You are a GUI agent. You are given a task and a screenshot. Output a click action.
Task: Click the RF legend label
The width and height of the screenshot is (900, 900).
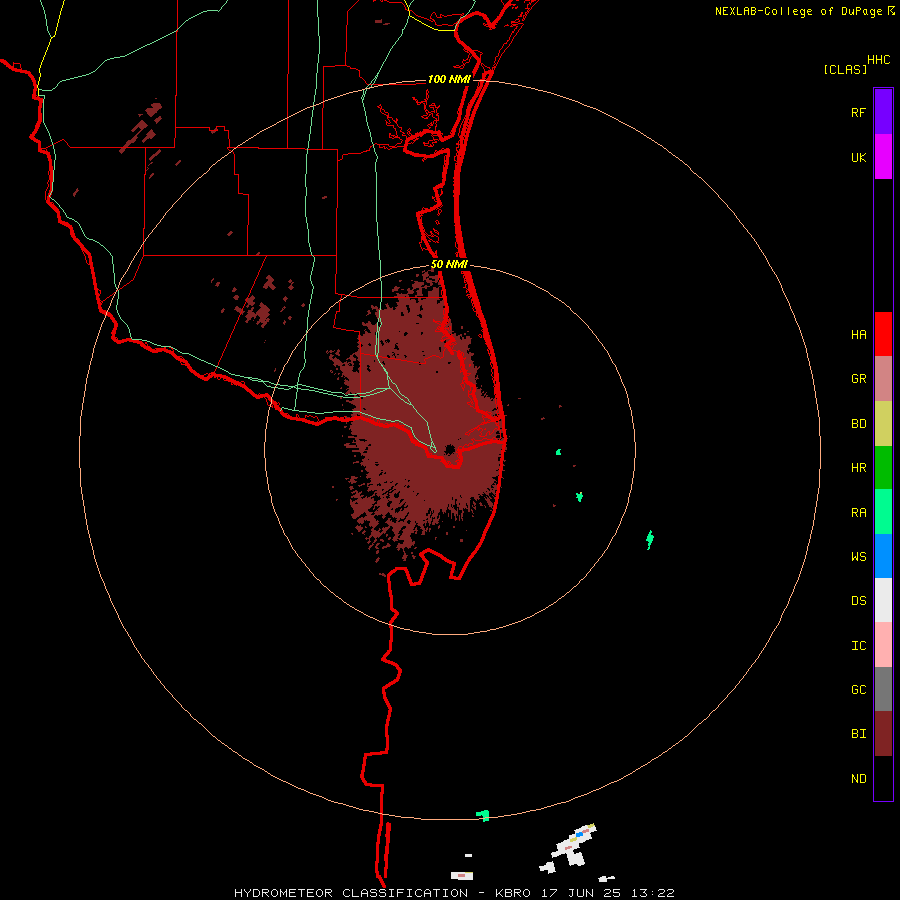(858, 113)
